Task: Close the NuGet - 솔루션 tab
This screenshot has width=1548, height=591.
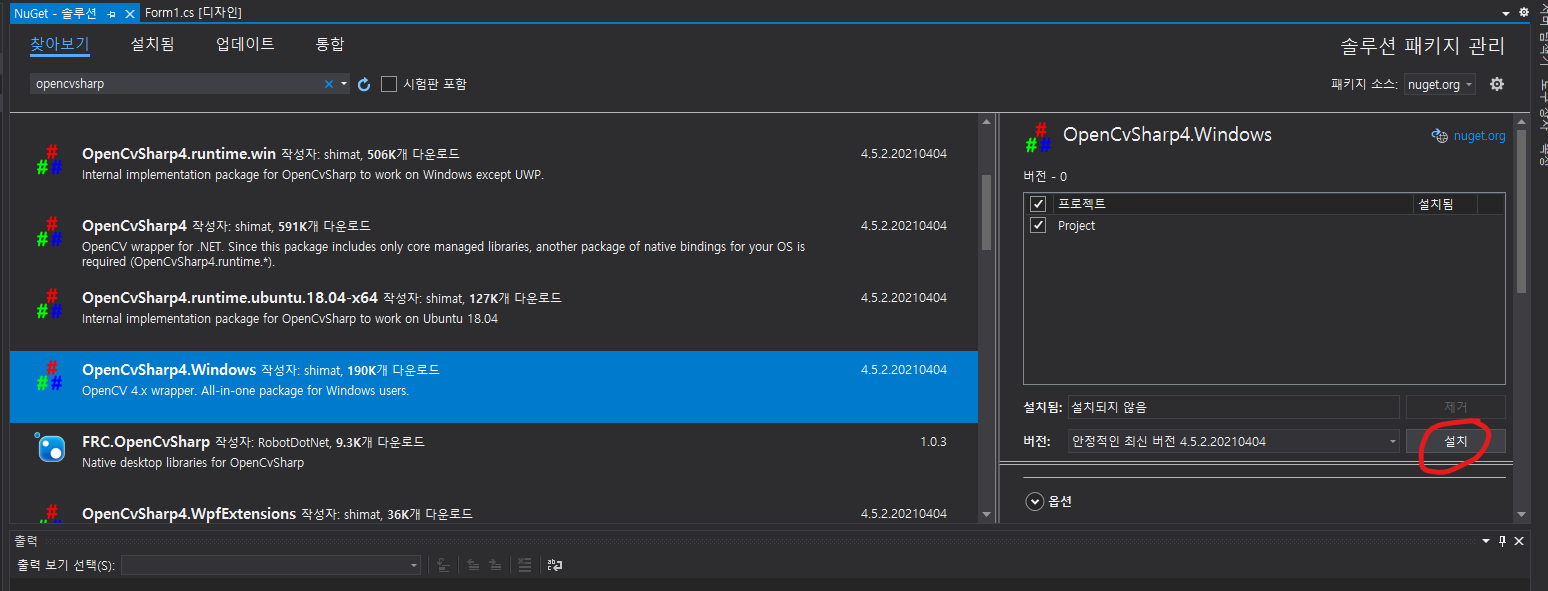Action: click(131, 13)
